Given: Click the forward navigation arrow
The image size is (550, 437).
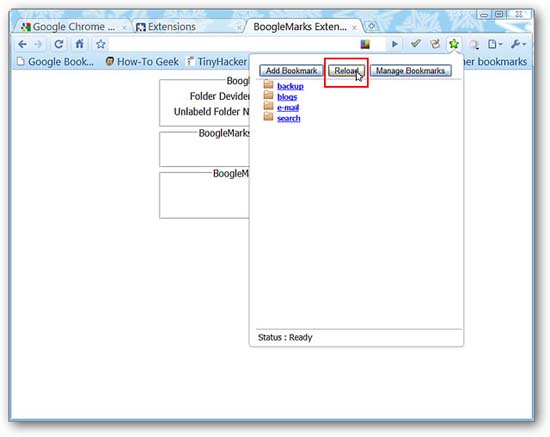Looking at the screenshot, I should point(38,44).
